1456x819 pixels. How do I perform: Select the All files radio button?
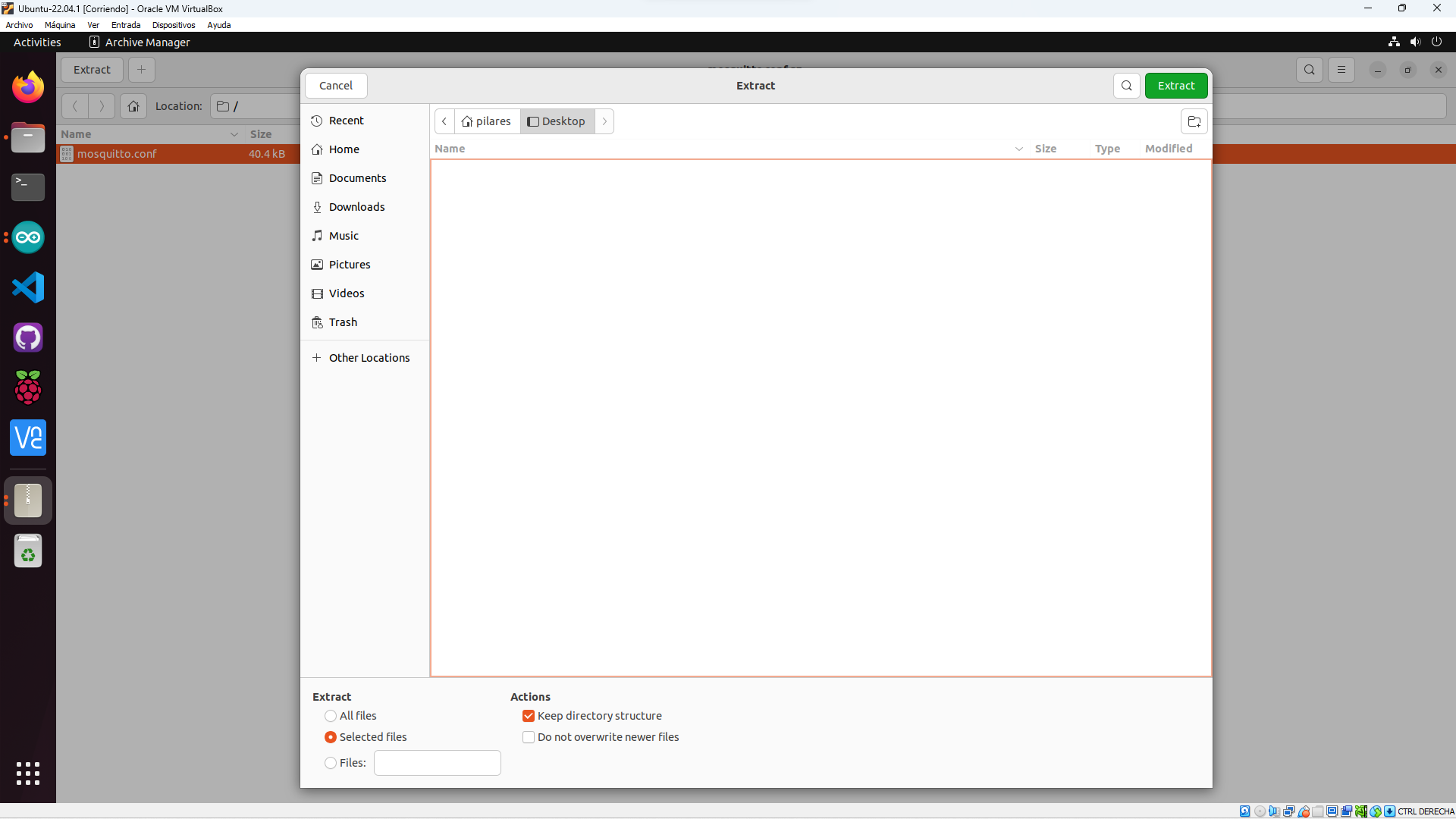pos(331,716)
